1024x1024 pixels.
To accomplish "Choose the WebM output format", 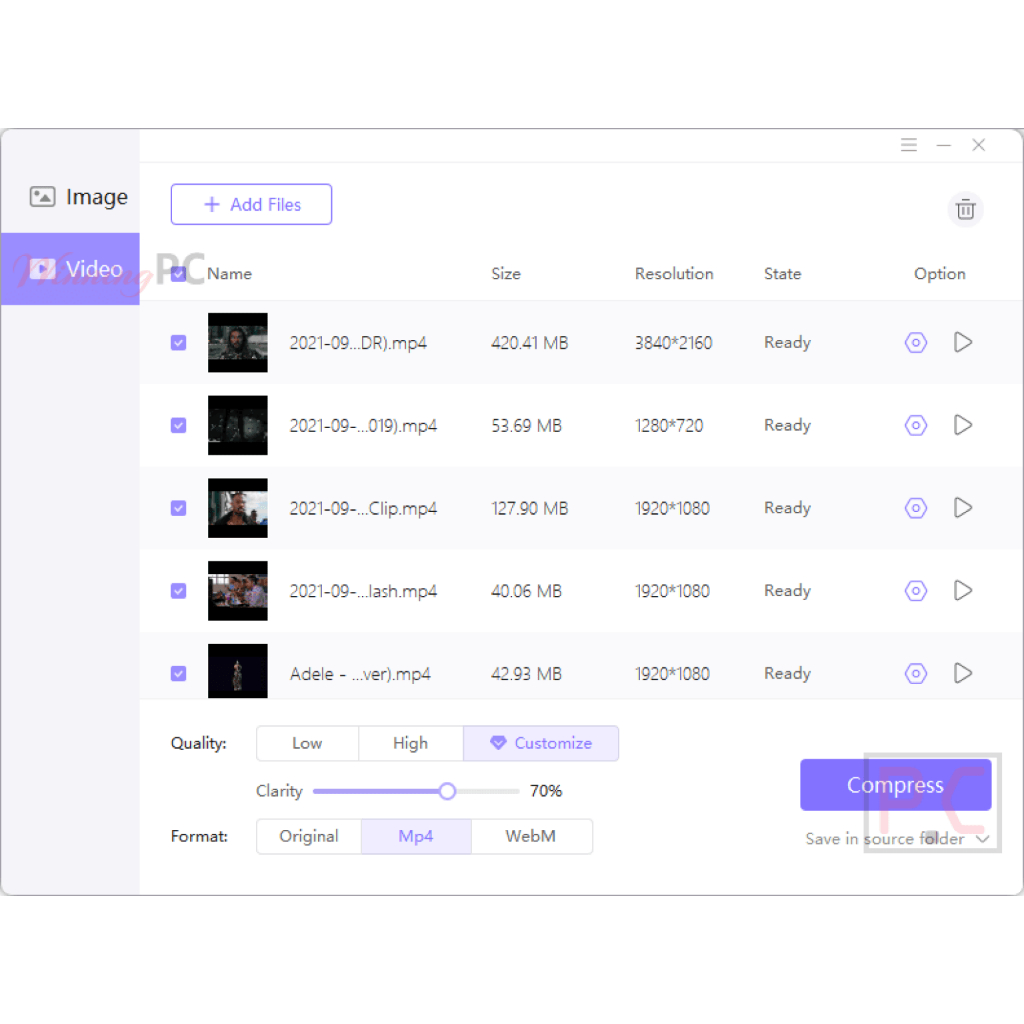I will (530, 837).
